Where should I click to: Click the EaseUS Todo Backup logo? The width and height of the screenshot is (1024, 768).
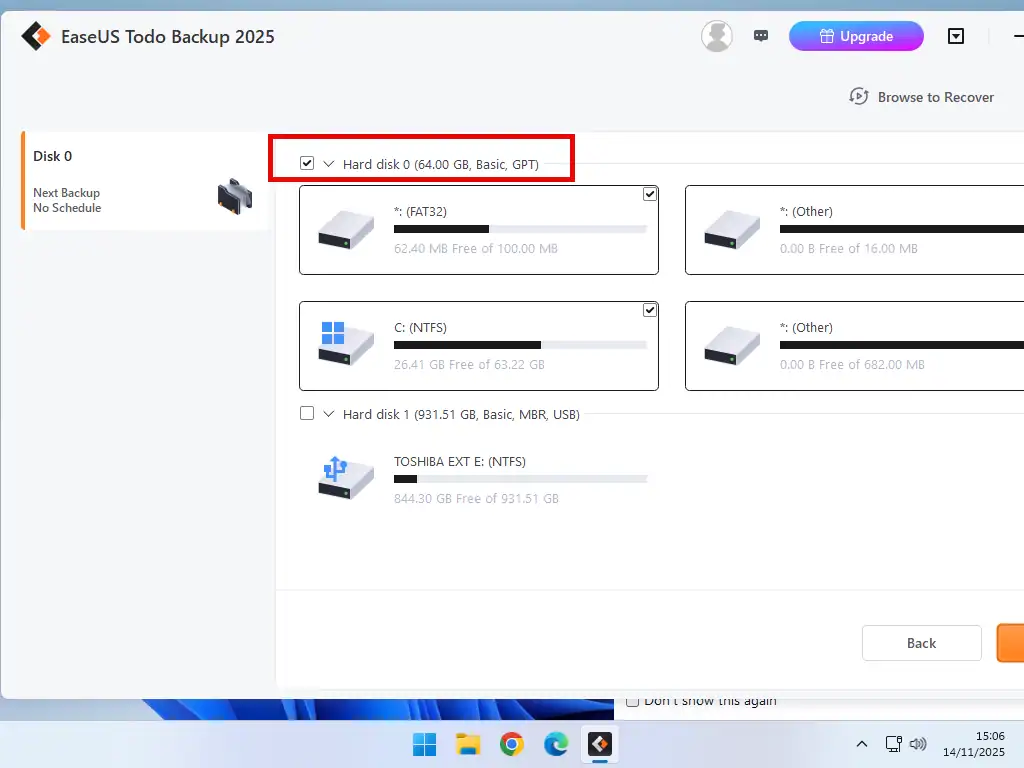tap(36, 35)
